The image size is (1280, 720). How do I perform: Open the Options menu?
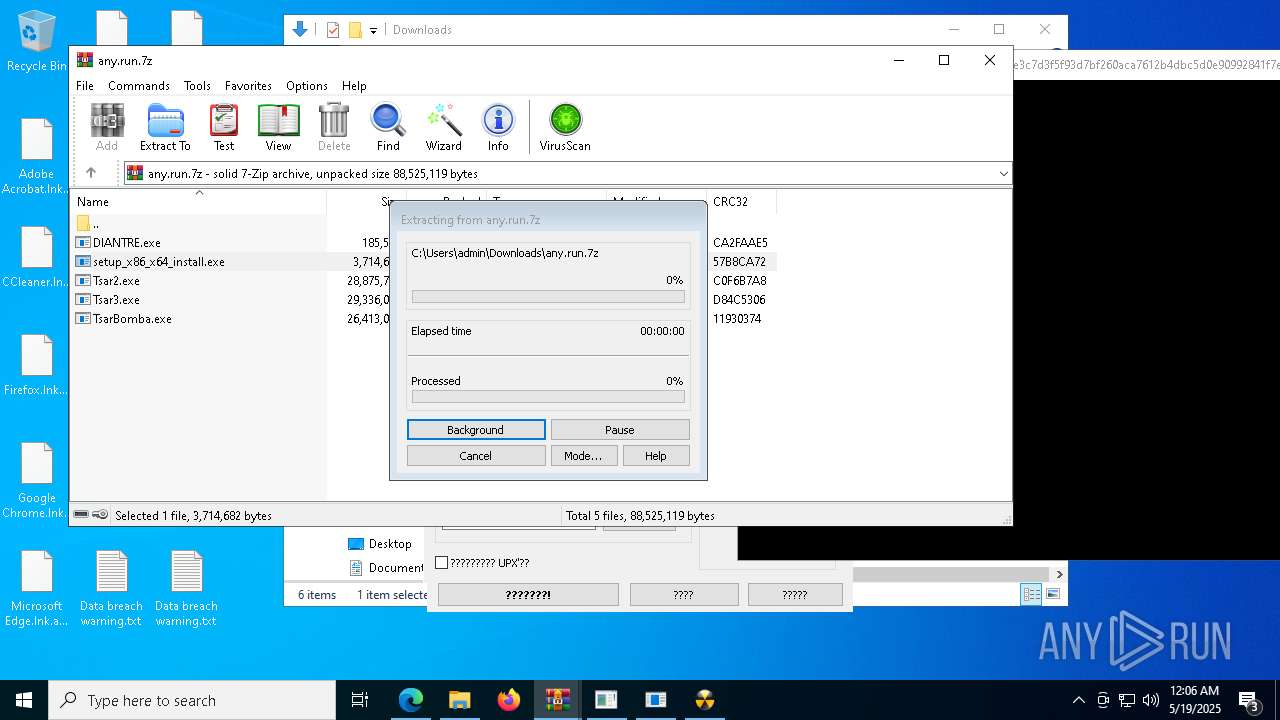tap(306, 86)
